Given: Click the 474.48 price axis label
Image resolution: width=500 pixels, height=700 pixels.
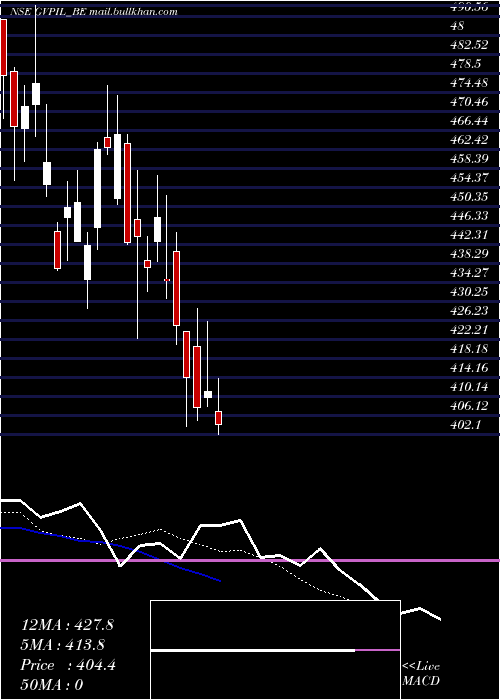Looking at the screenshot, I should point(471,83).
